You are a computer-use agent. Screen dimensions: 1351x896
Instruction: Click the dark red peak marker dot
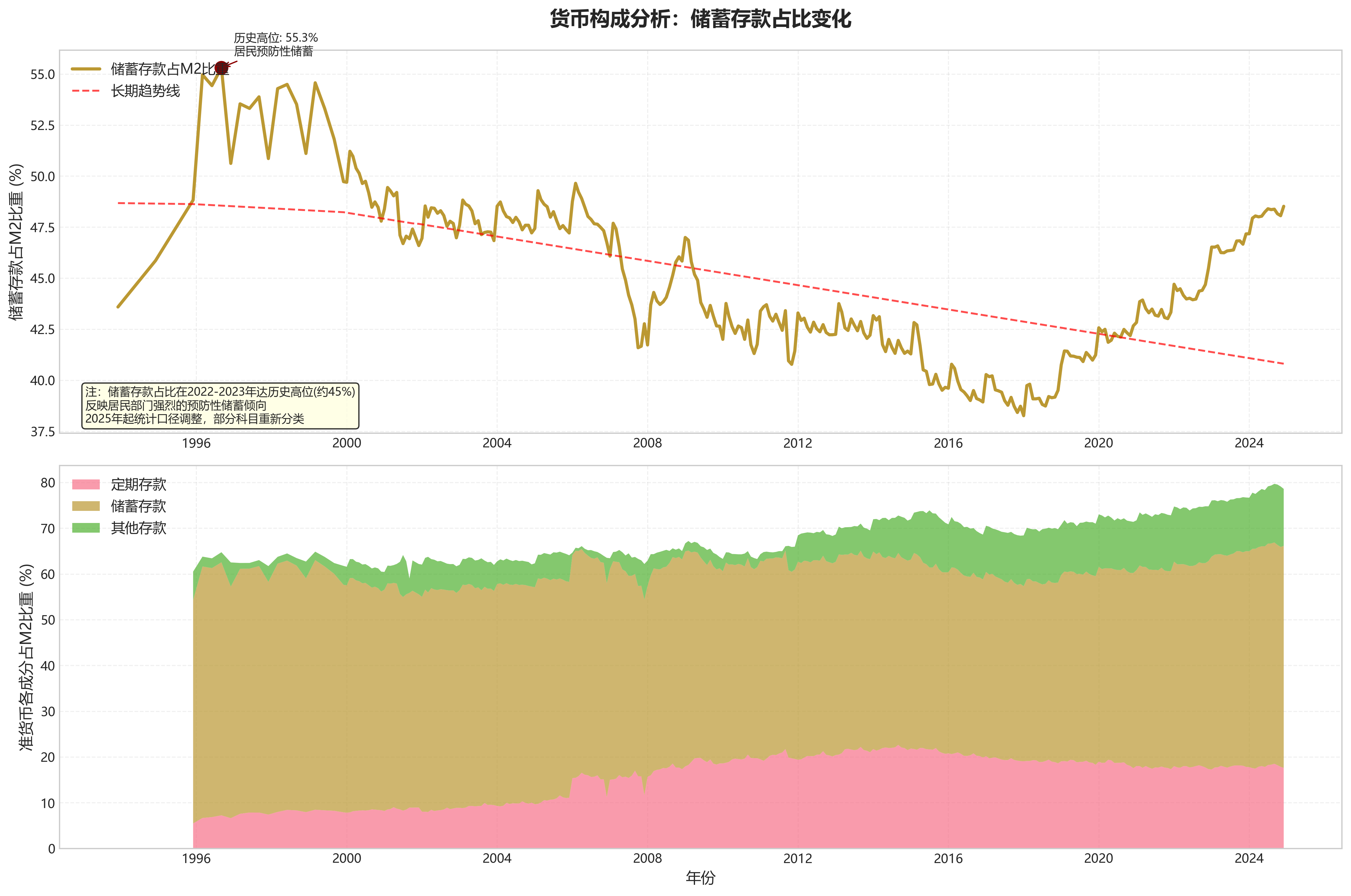click(x=221, y=68)
